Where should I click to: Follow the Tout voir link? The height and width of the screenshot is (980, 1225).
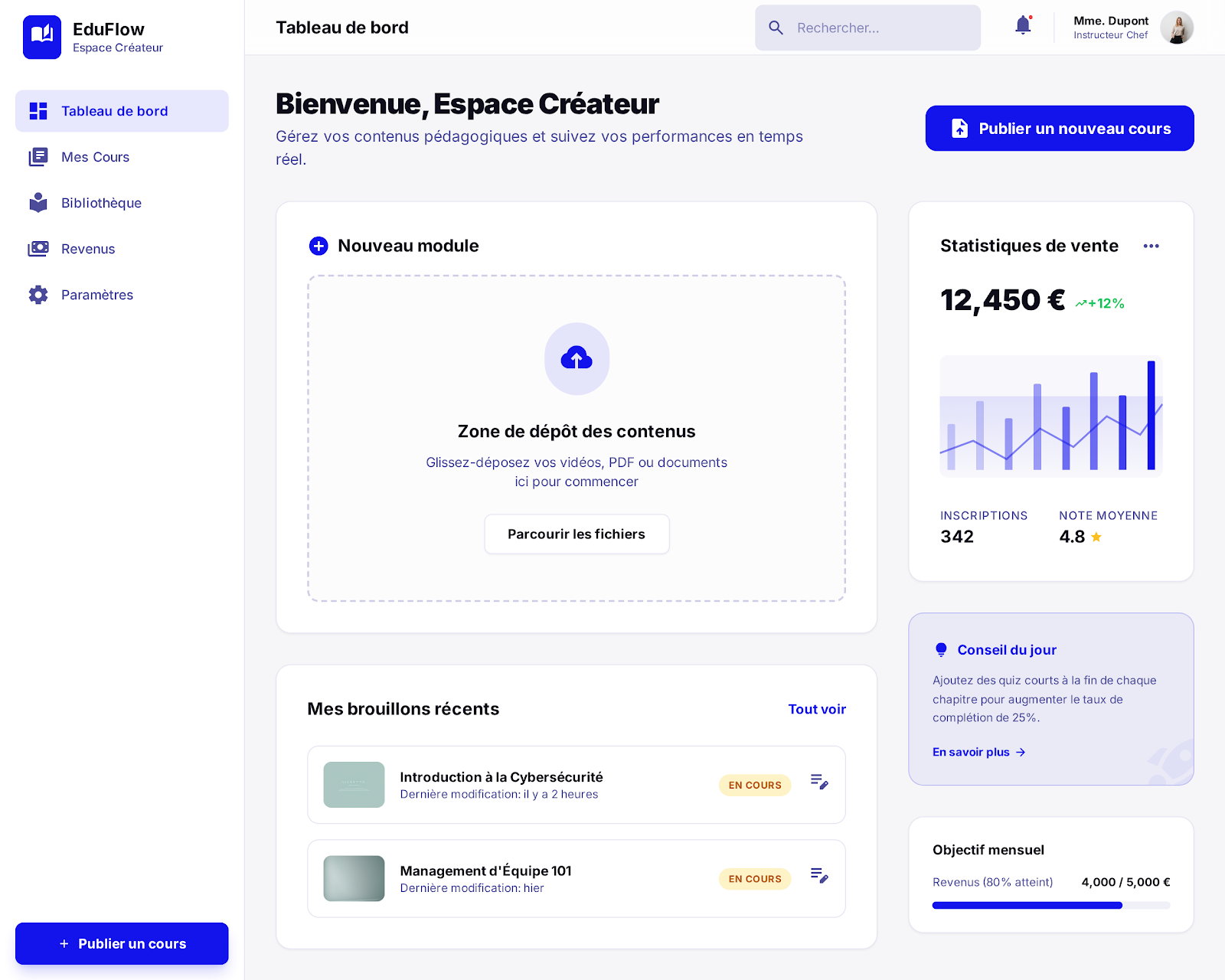816,709
